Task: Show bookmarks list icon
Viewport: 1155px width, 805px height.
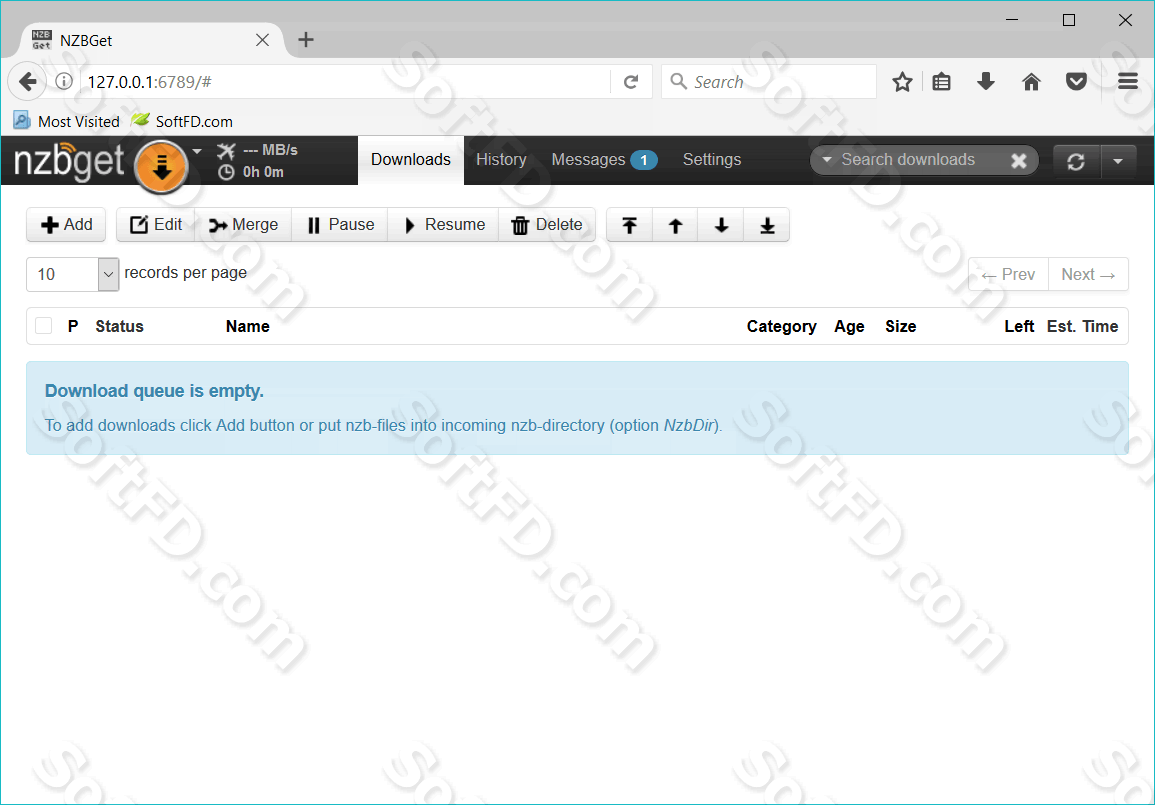Action: coord(941,82)
